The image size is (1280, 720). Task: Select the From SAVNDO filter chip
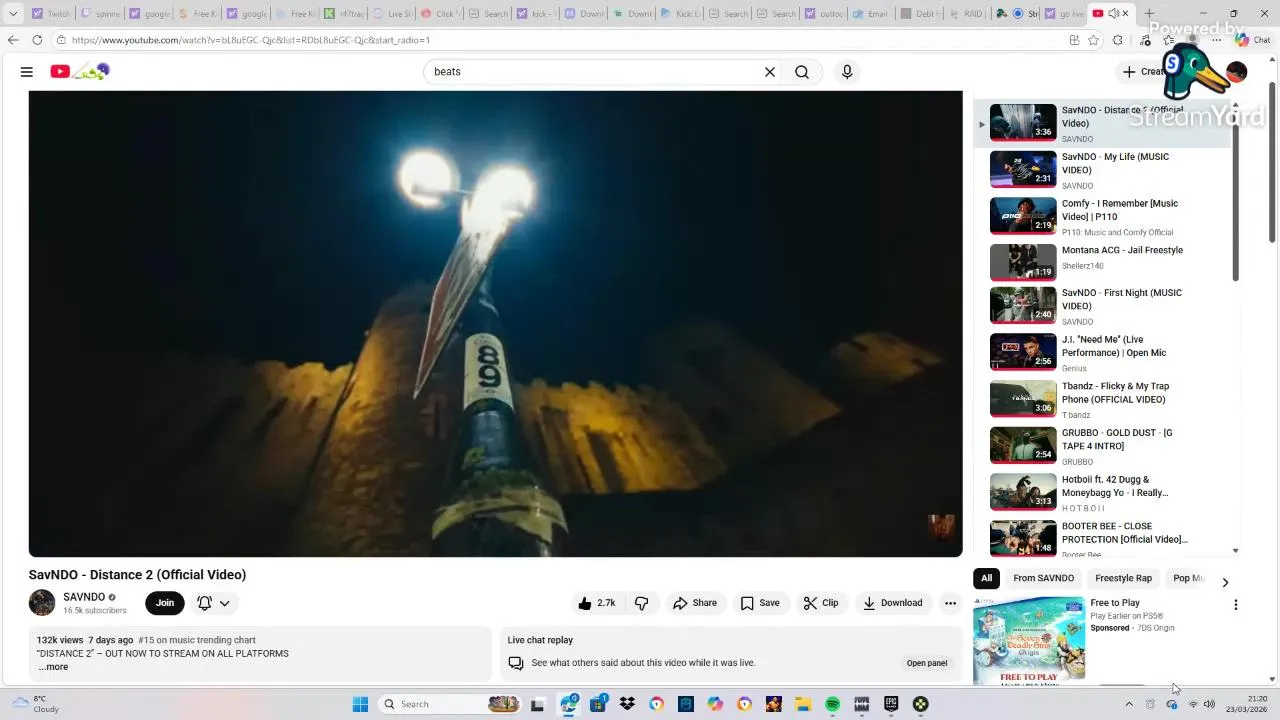click(1043, 578)
